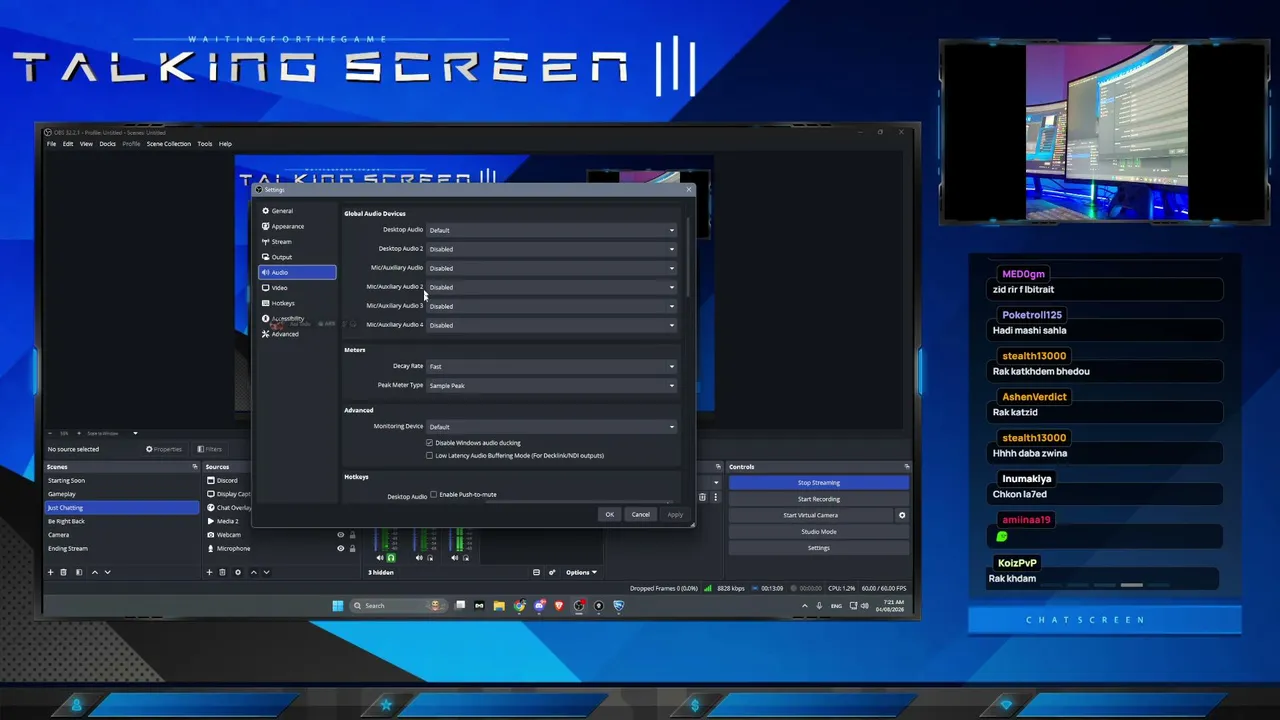Viewport: 1280px width, 720px height.
Task: Close the Settings dialog with X
Action: pyautogui.click(x=688, y=189)
